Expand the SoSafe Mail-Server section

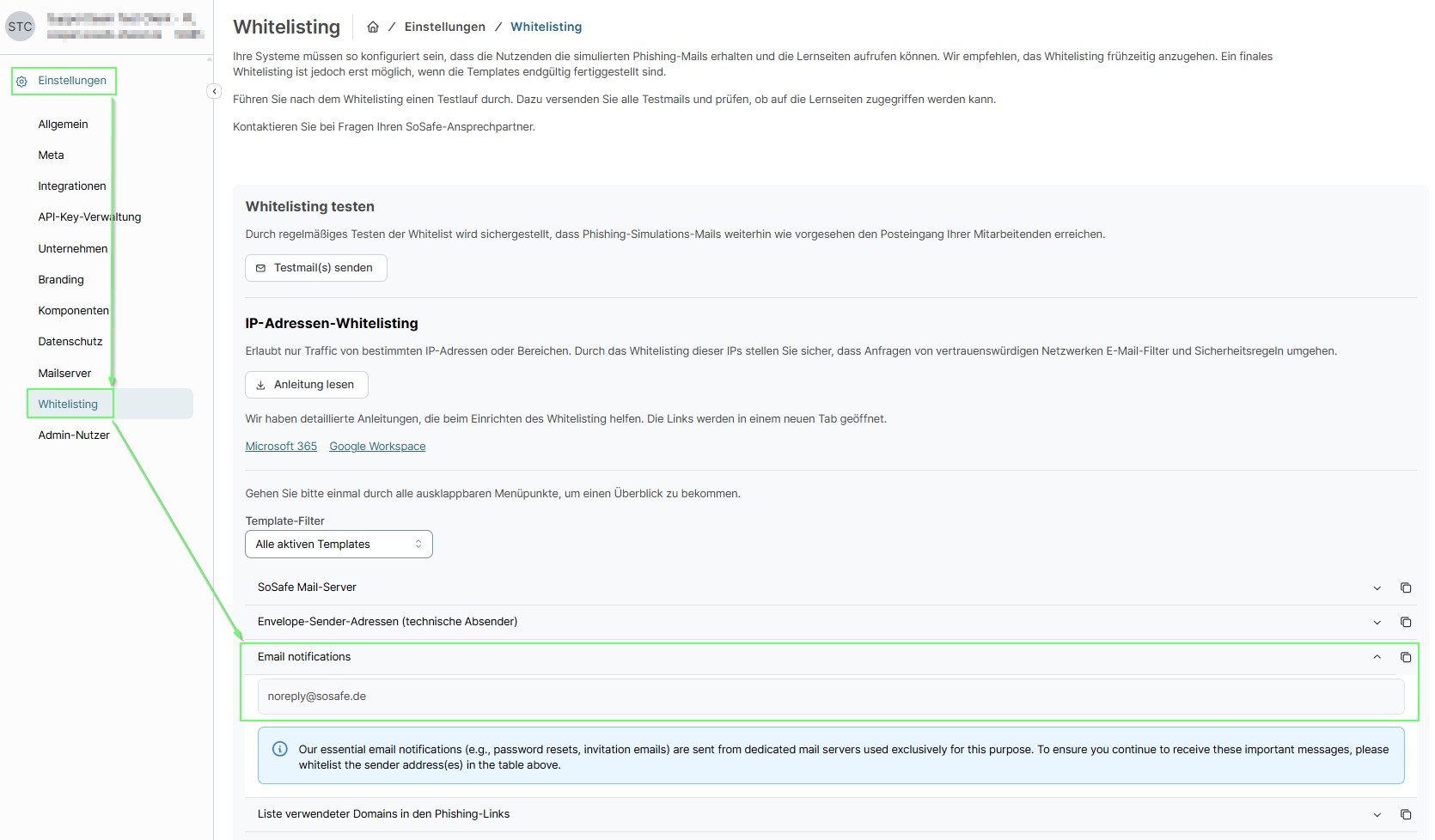coord(1377,587)
